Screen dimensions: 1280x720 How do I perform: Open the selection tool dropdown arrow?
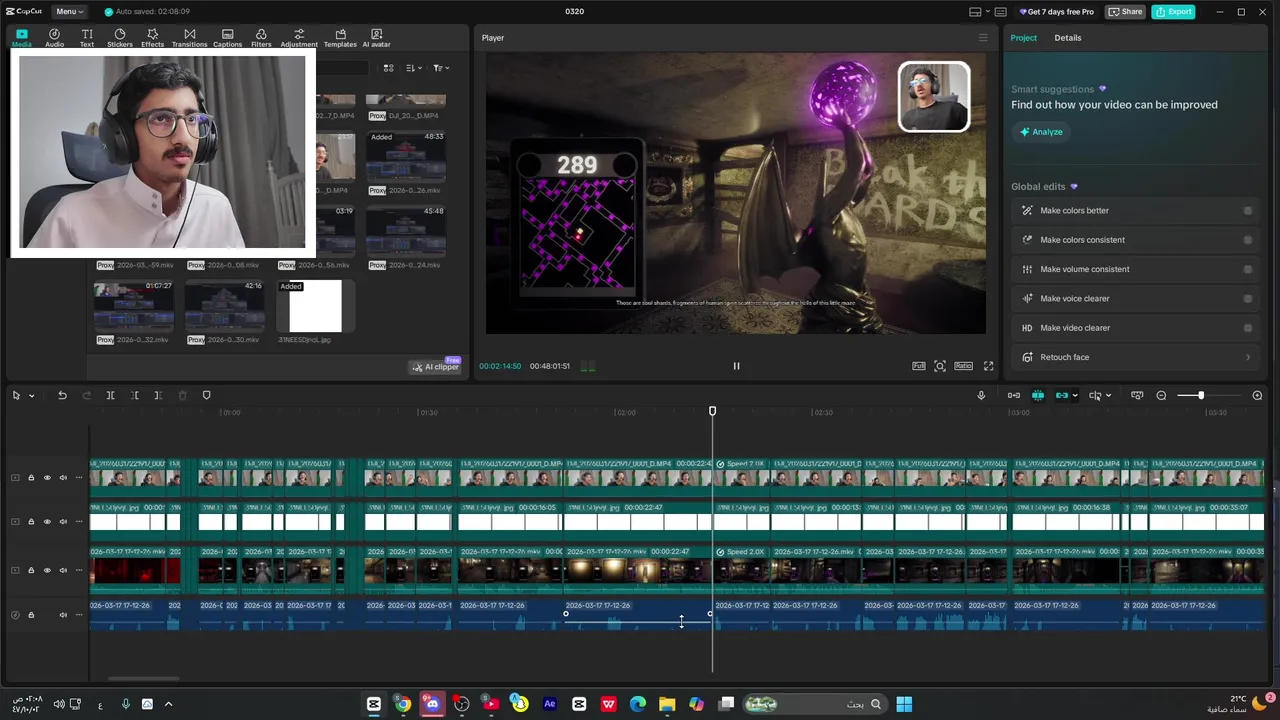click(31, 396)
